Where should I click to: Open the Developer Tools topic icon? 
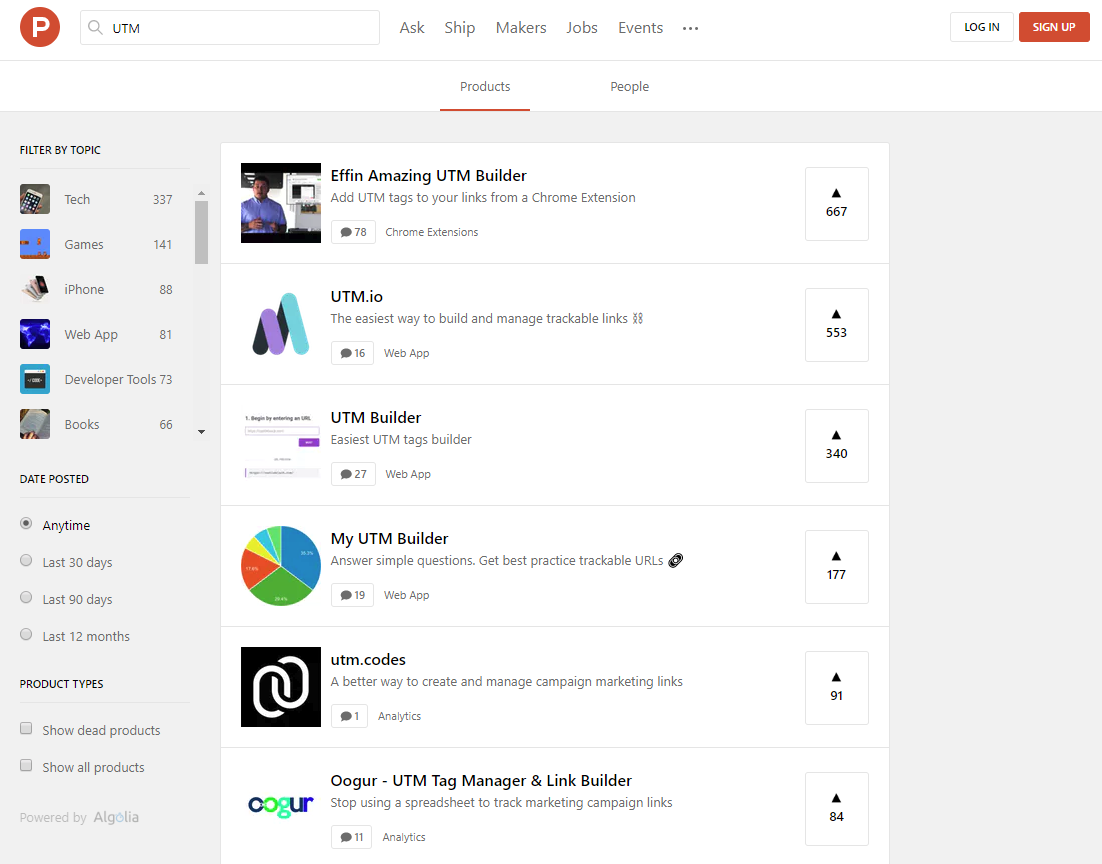point(34,379)
